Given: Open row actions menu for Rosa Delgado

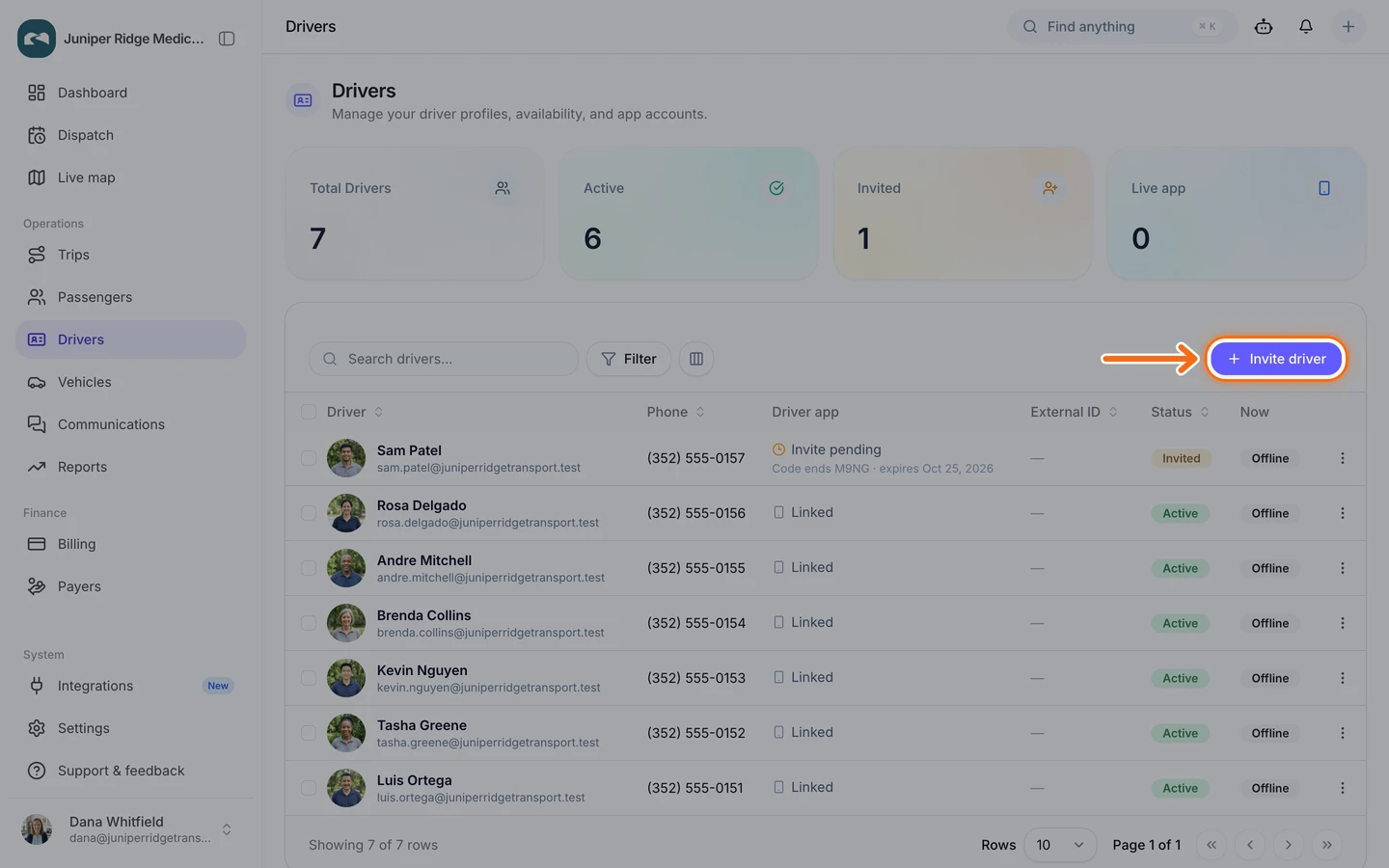Looking at the screenshot, I should pyautogui.click(x=1342, y=513).
